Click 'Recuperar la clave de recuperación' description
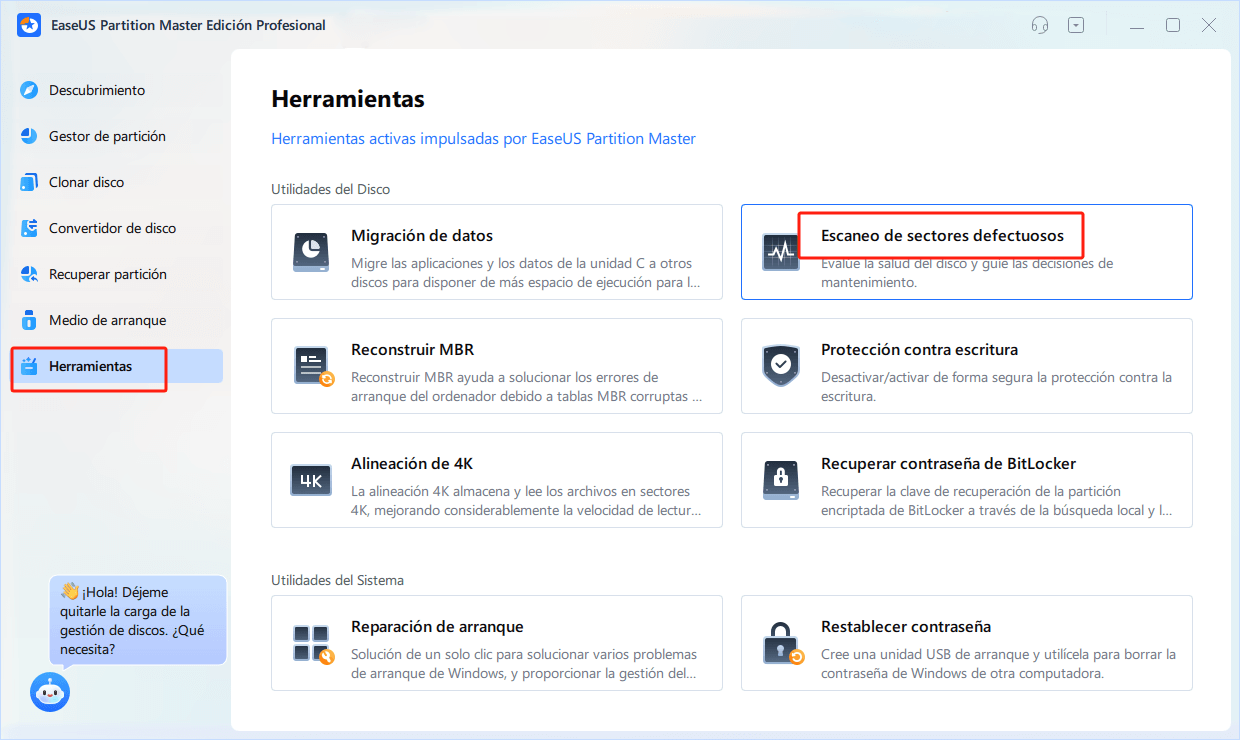This screenshot has width=1240, height=740. 996,501
